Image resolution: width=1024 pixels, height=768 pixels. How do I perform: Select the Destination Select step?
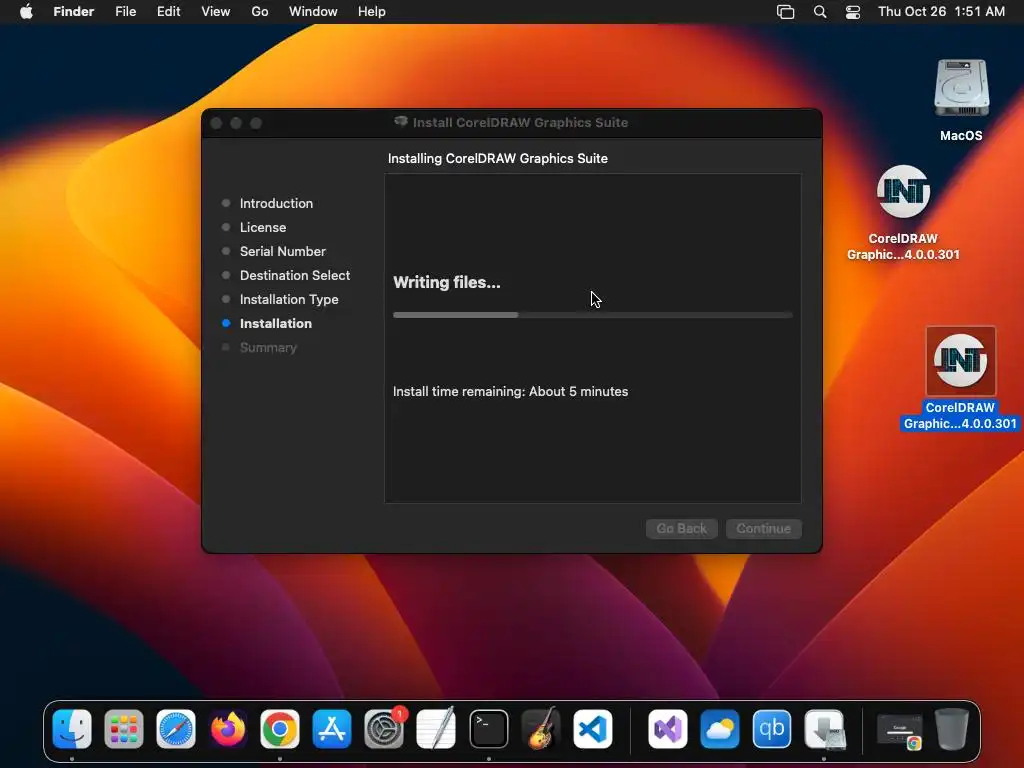coord(295,276)
